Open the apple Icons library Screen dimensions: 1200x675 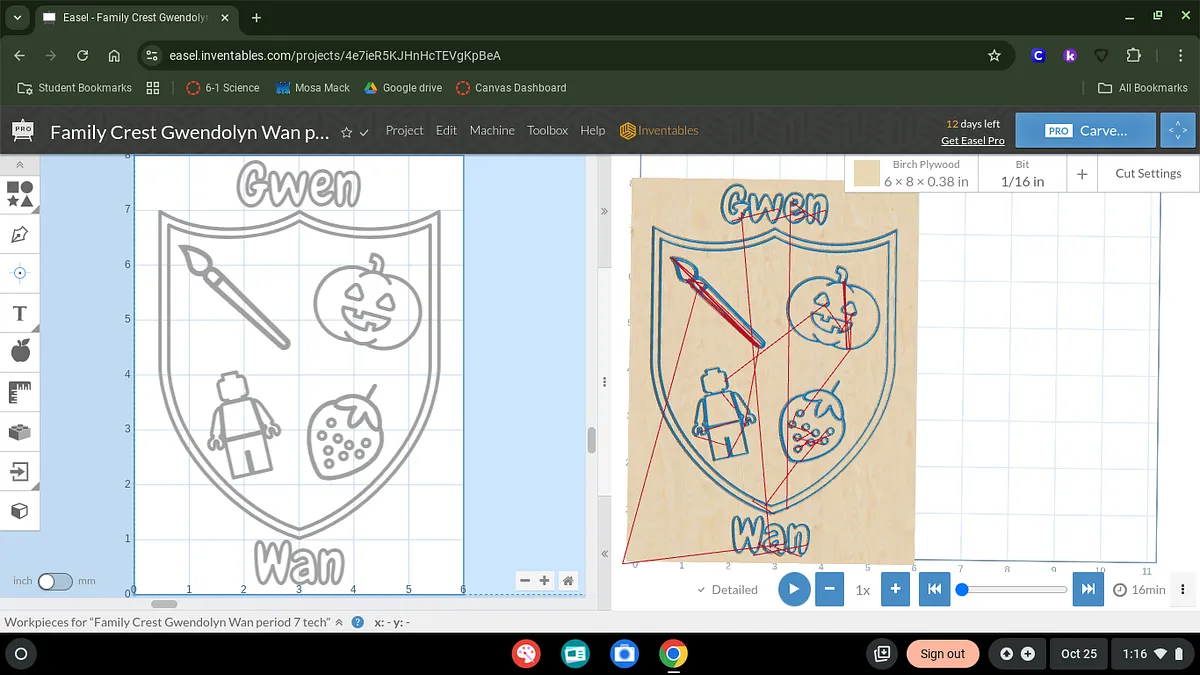pyautogui.click(x=19, y=351)
